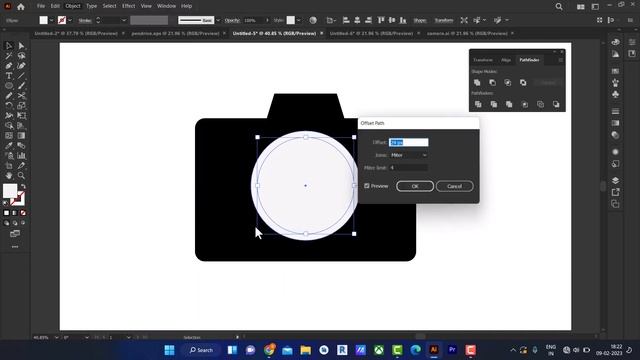Select the Rotate tool
The width and height of the screenshot is (640, 360).
click(9, 106)
